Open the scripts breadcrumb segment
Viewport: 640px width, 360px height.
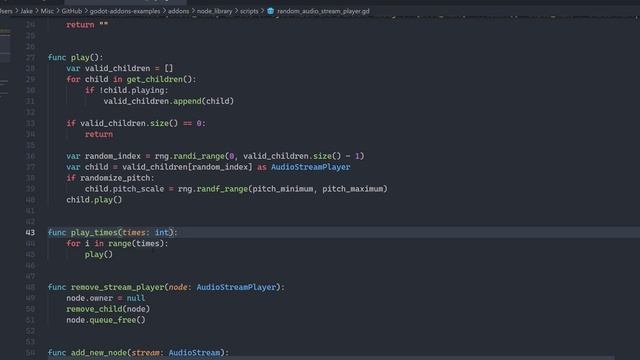tap(249, 11)
